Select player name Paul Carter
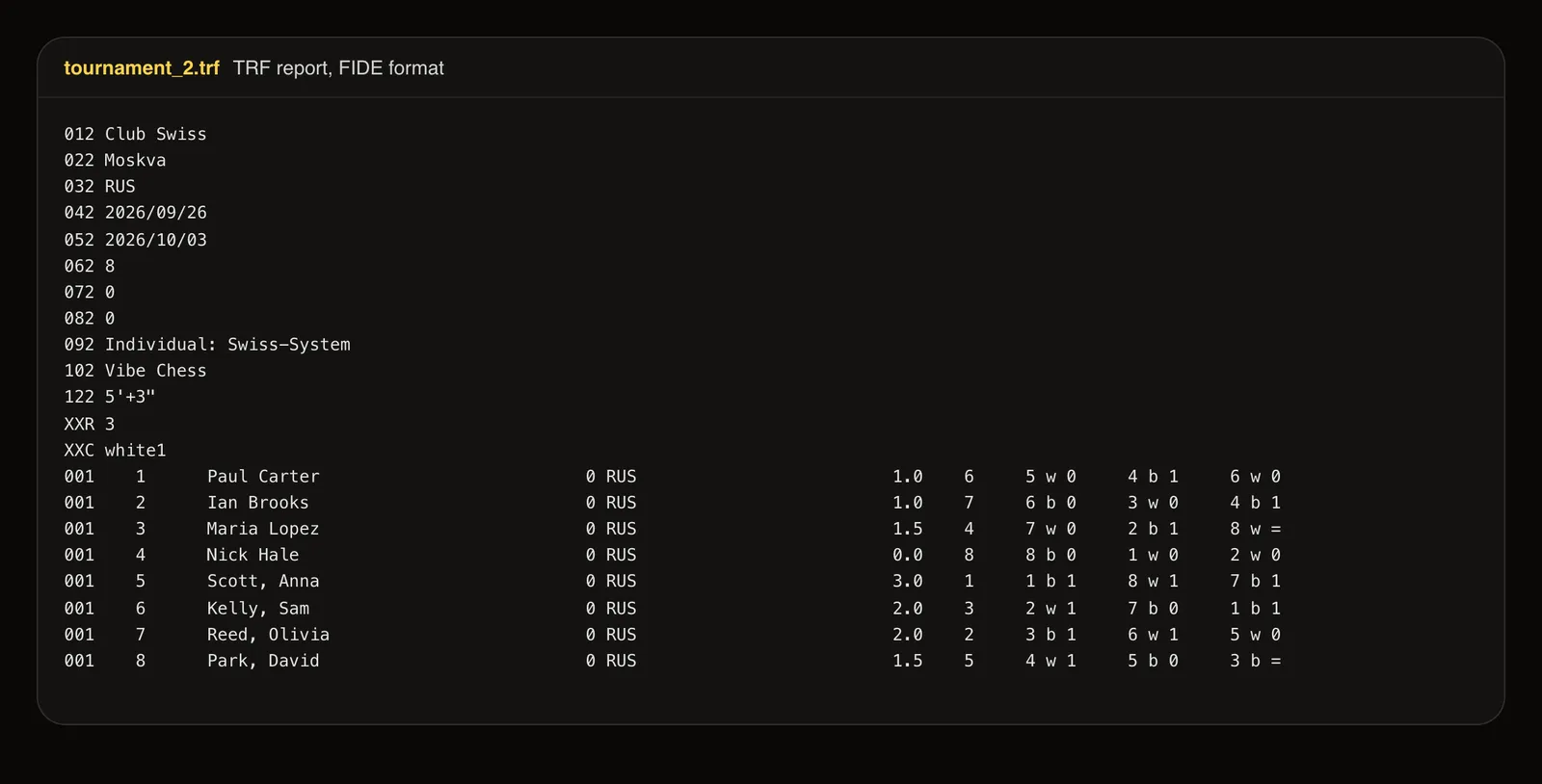Image resolution: width=1542 pixels, height=784 pixels. [263, 476]
